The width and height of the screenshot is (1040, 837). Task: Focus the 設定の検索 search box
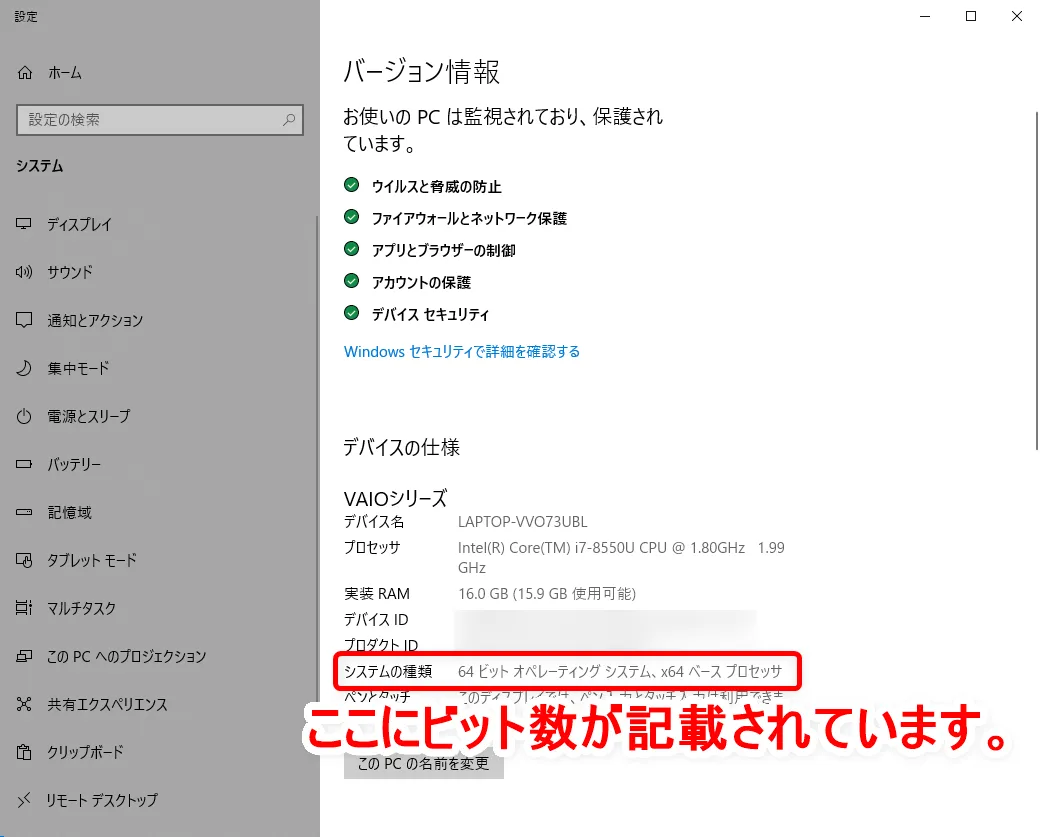[160, 120]
